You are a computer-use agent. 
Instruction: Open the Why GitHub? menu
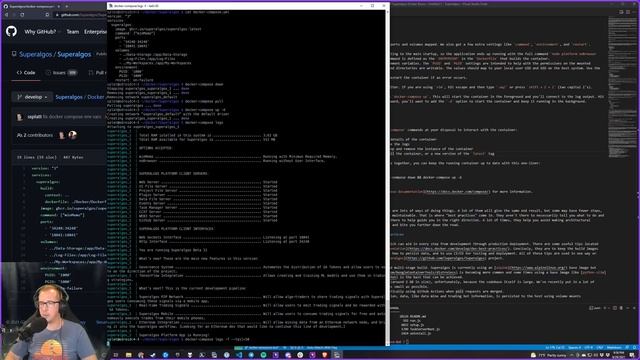(x=42, y=32)
